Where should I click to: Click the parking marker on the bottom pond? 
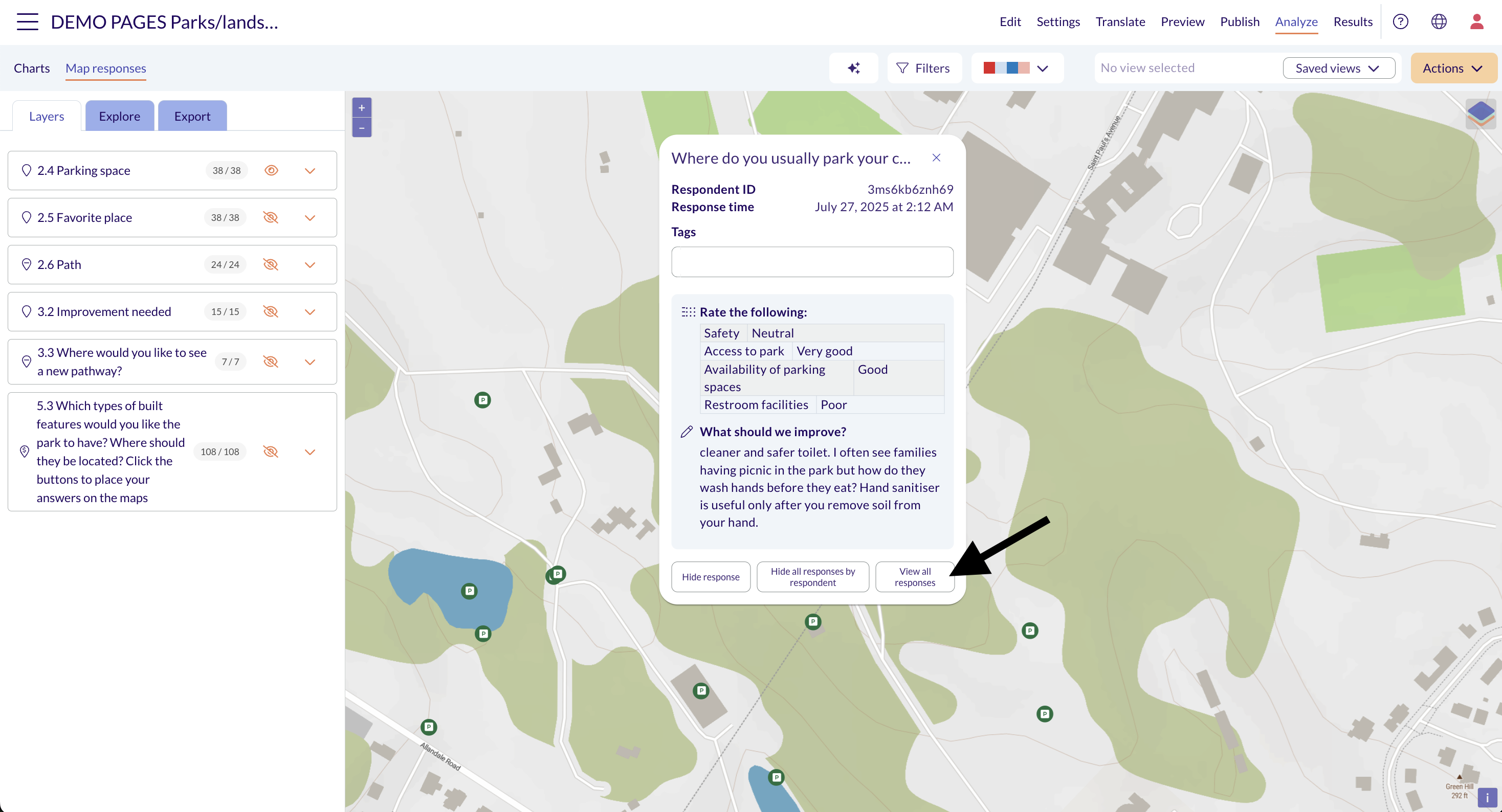(776, 777)
